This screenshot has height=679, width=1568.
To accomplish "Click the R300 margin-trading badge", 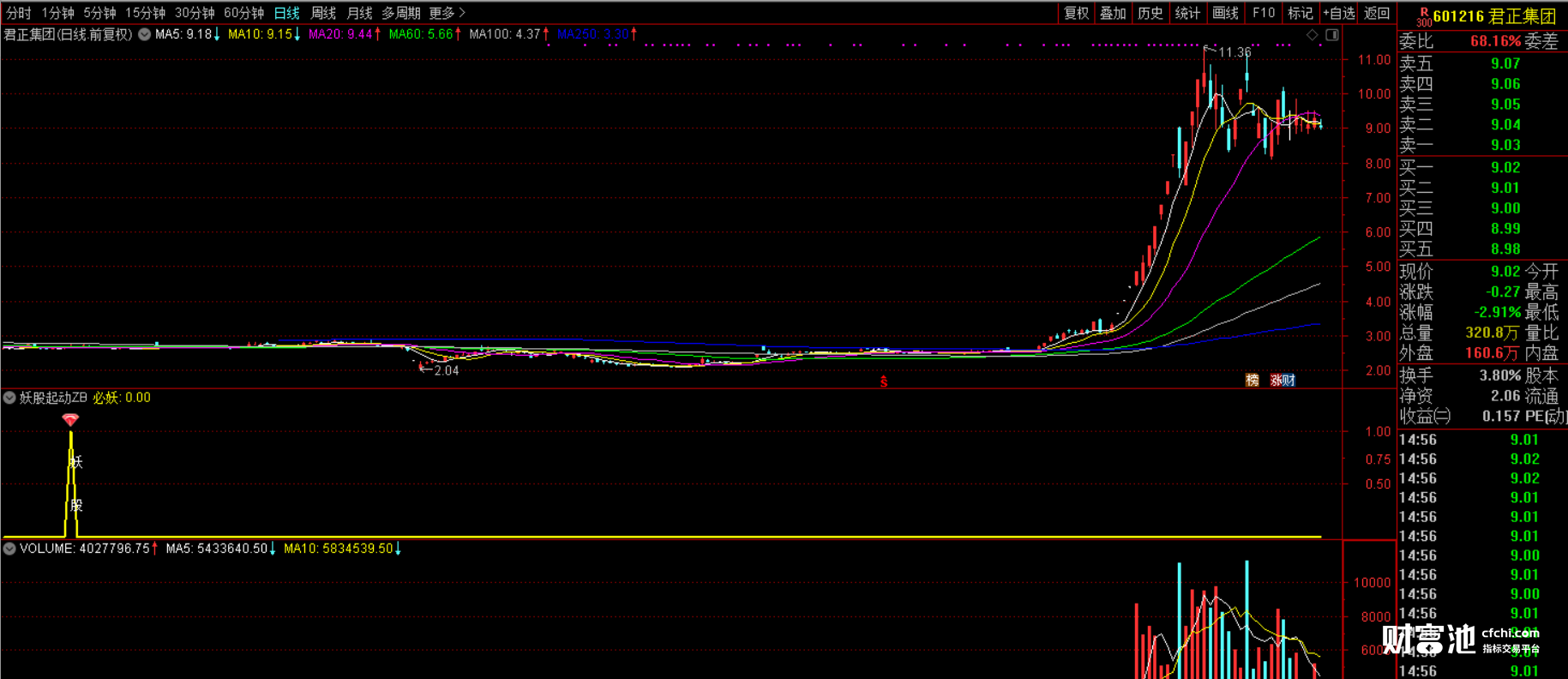I will pyautogui.click(x=1423, y=17).
